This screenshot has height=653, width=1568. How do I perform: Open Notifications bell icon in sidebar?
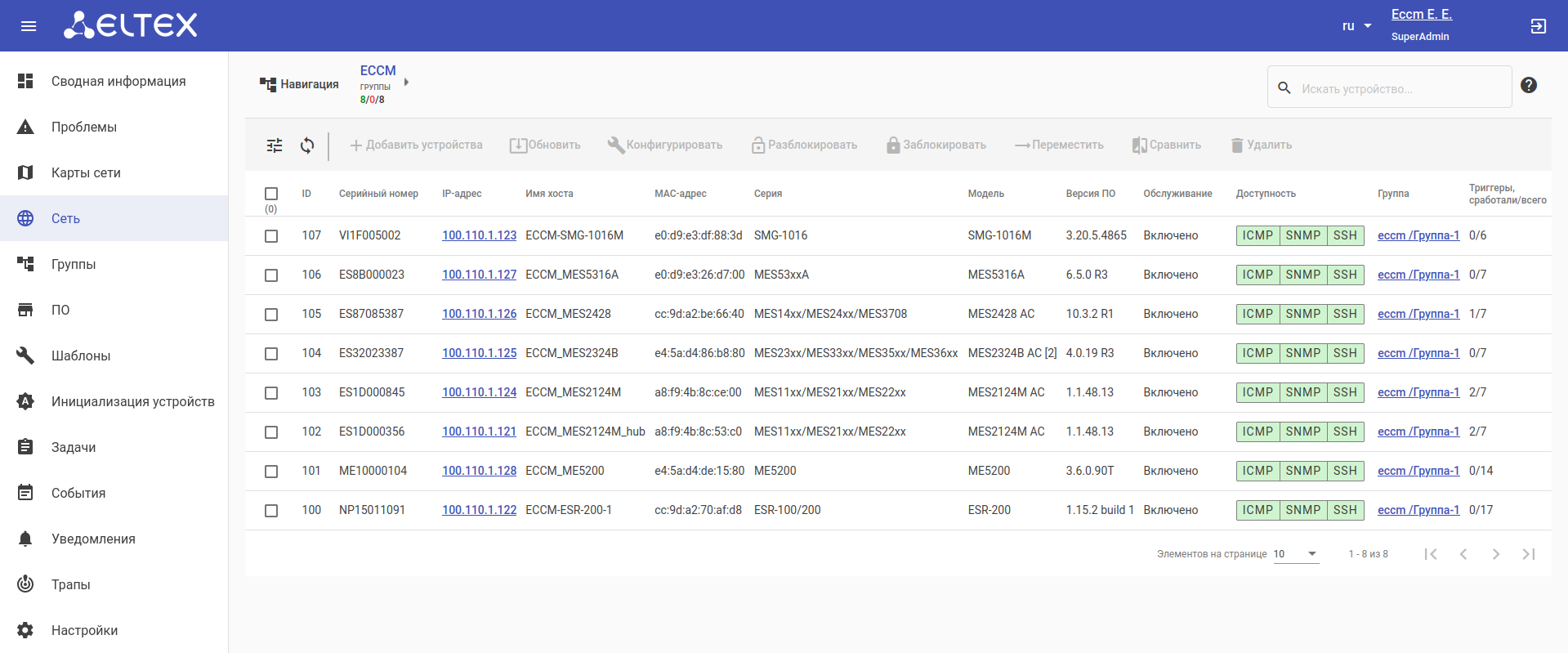26,539
